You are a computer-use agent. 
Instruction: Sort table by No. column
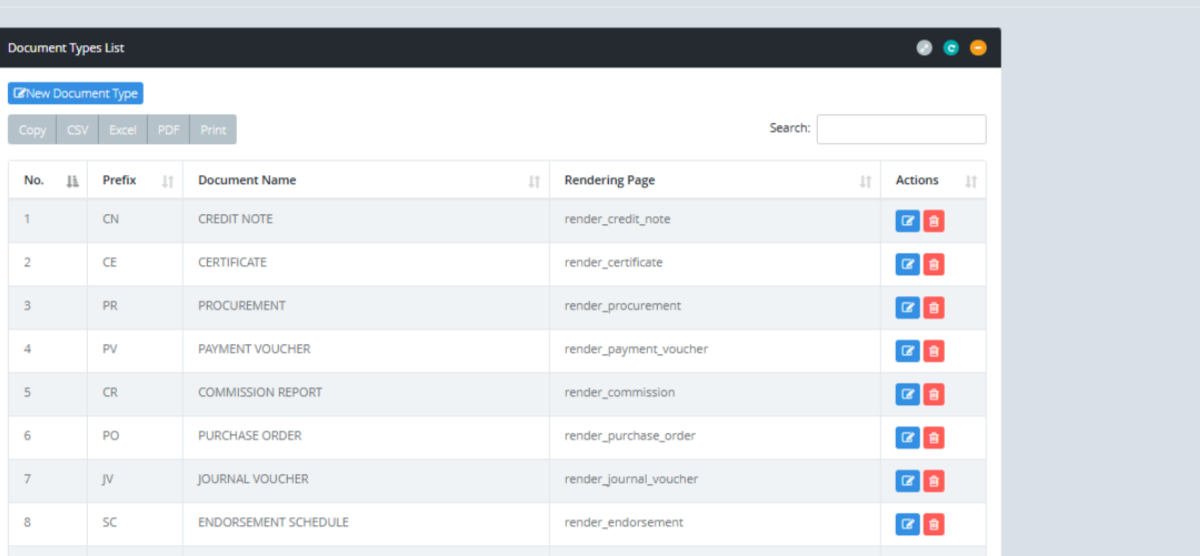47,181
